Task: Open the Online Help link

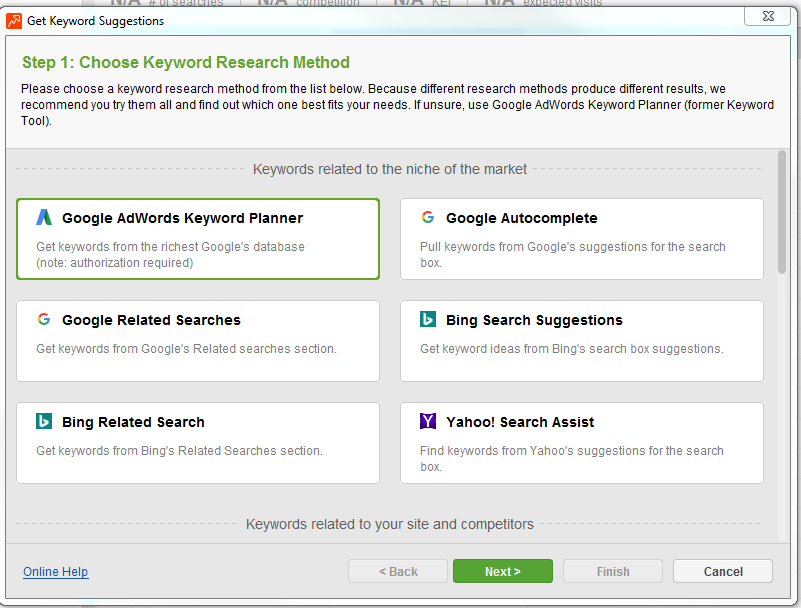Action: [56, 572]
